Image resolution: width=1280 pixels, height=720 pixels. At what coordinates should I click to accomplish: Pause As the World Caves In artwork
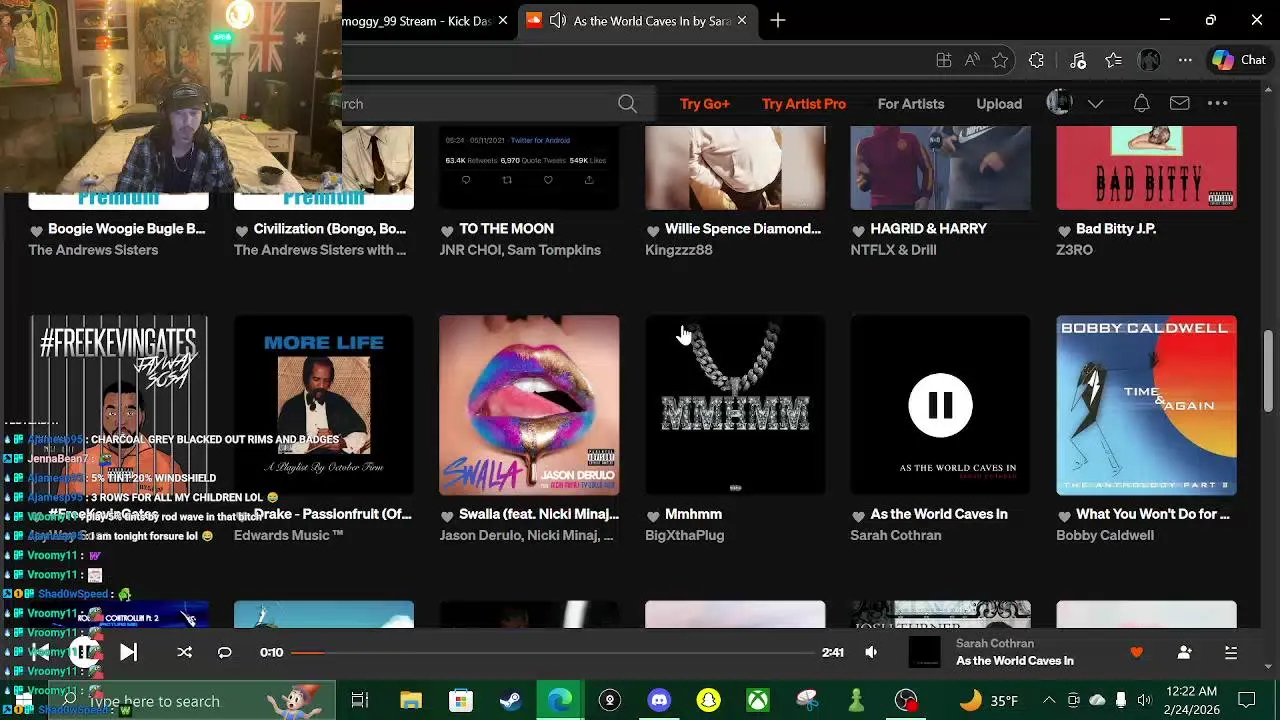pos(940,405)
